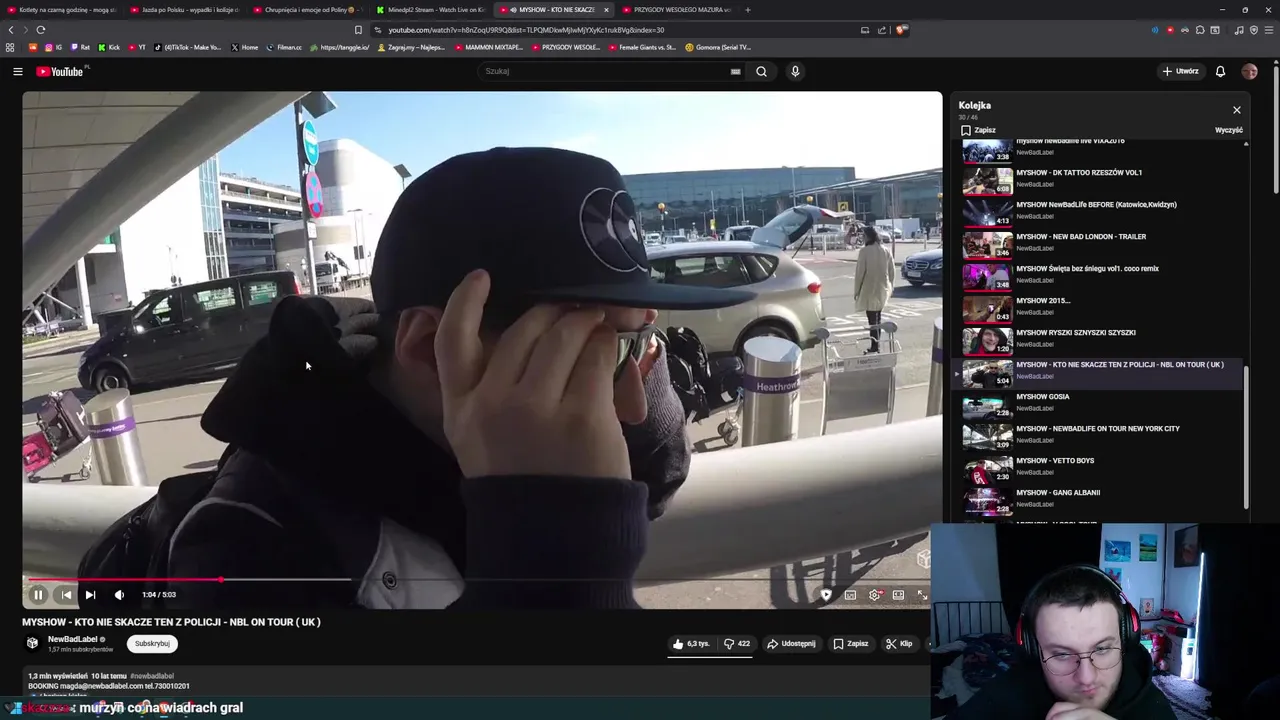Pause the video
The width and height of the screenshot is (1280, 720).
coord(38,595)
